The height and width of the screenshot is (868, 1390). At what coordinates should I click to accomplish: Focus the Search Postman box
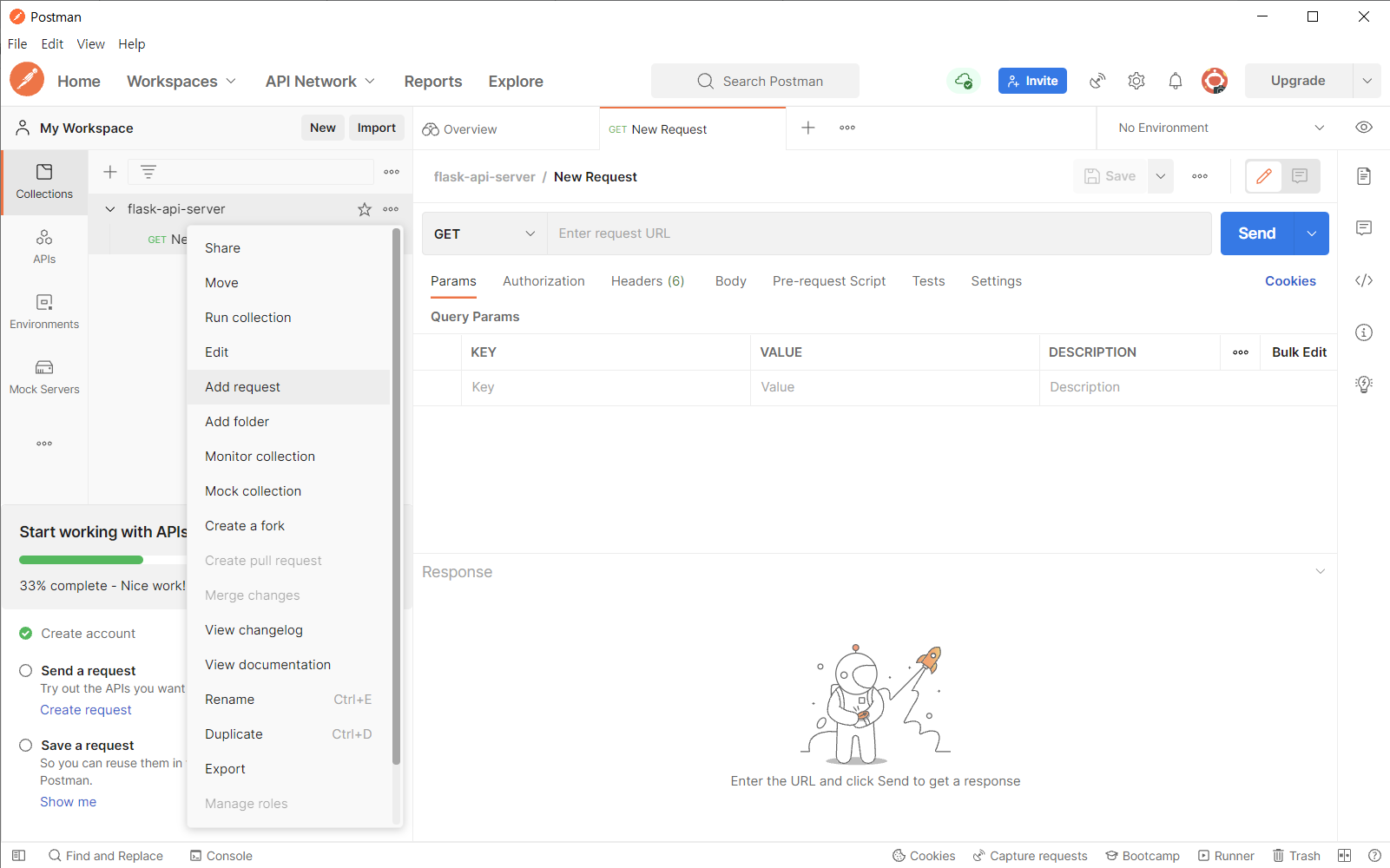(755, 81)
